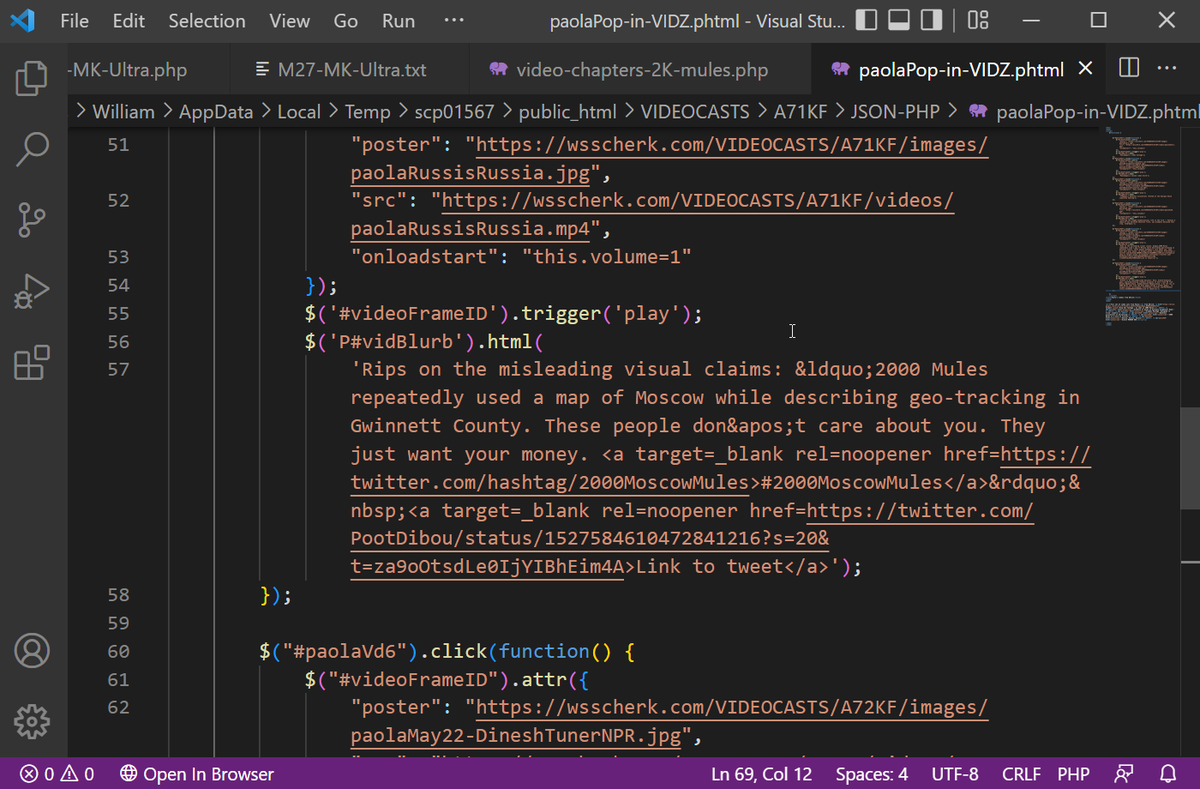Click the "onloadstart" key on line 53
Screen dimensions: 1200x789
424,257
